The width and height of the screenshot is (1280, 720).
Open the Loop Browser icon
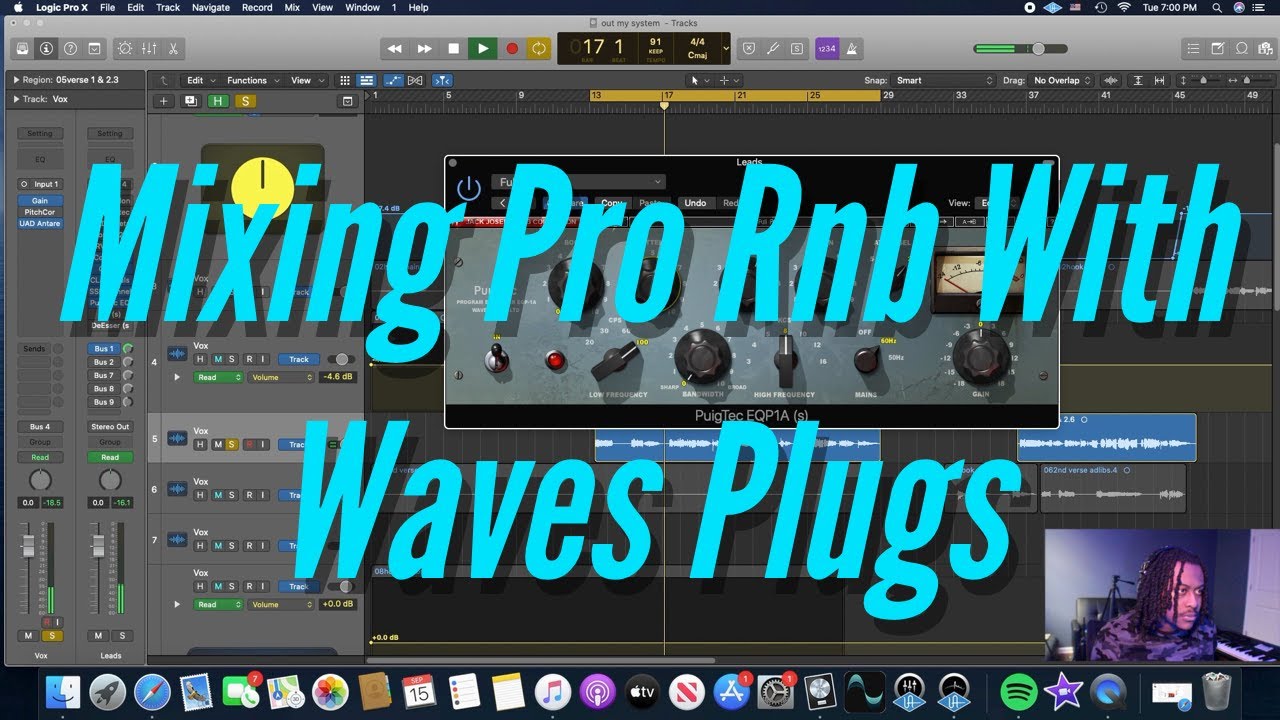point(1241,48)
